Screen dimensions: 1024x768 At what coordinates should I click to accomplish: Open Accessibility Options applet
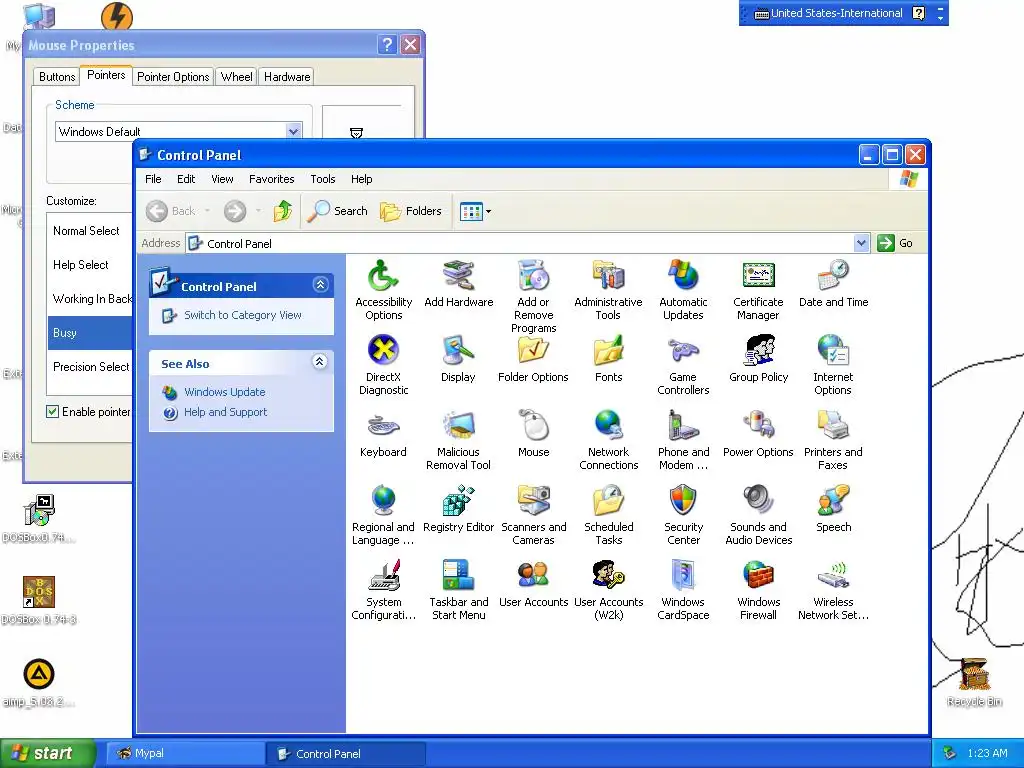pos(383,290)
